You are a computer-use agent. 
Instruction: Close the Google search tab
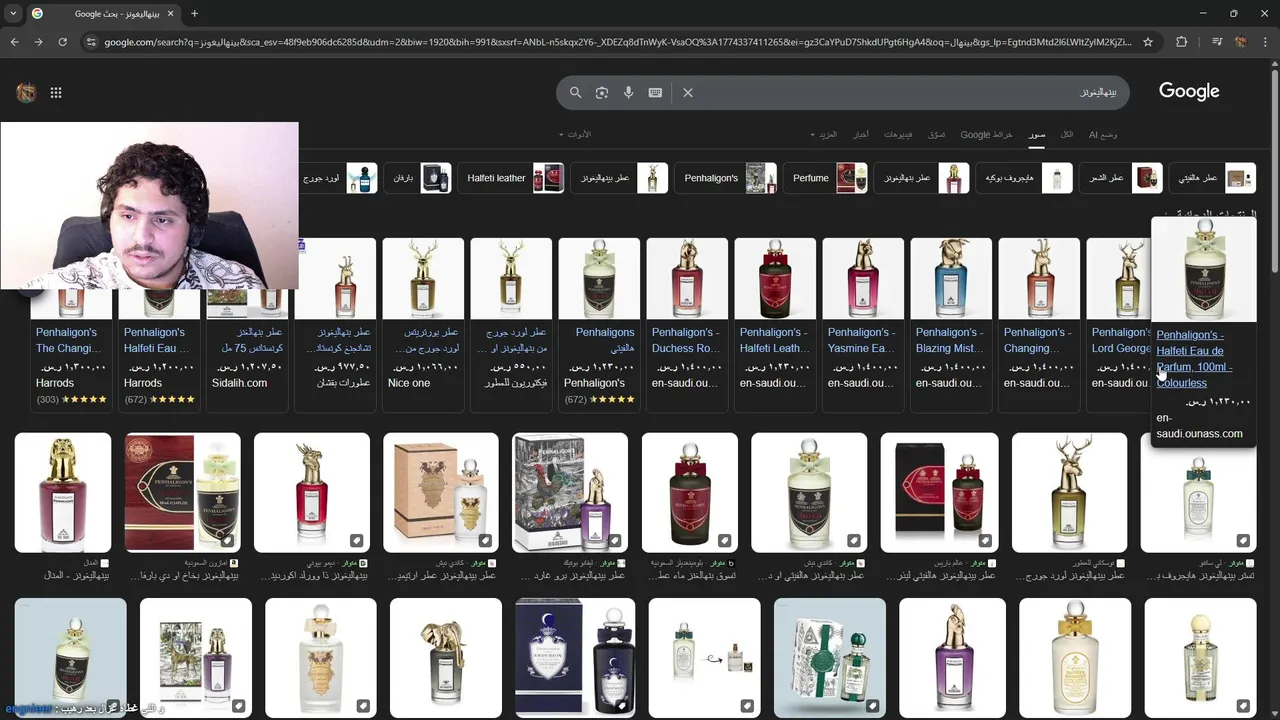coord(168,14)
